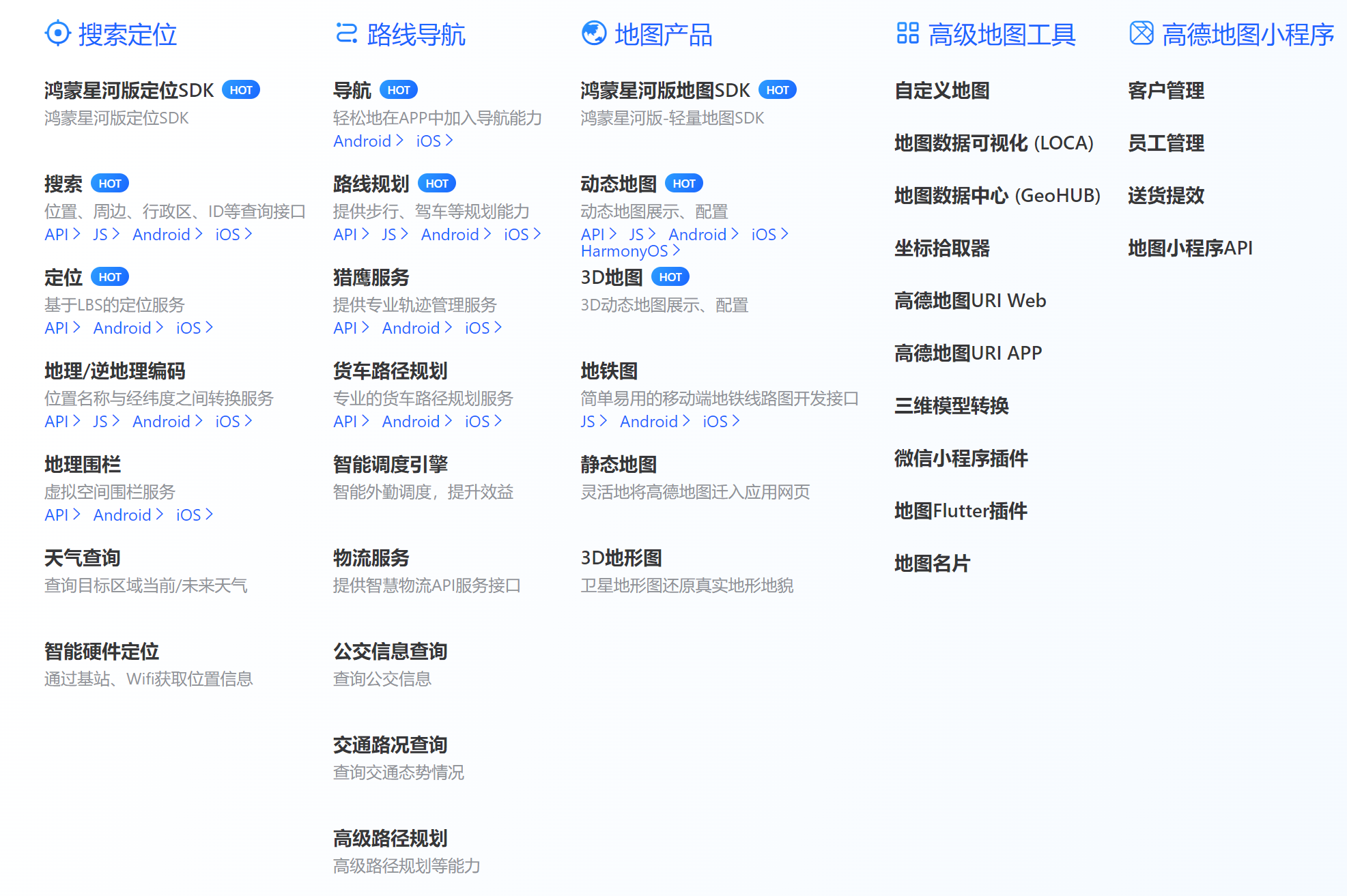Open 交通路况查询 link
Screen dimensions: 1347x896
(390, 745)
